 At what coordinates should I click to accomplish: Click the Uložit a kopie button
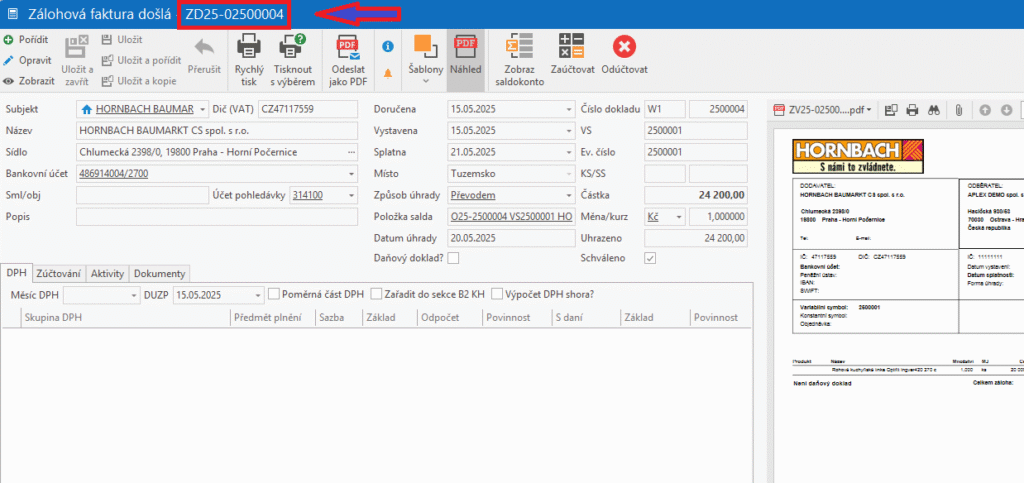(x=138, y=81)
